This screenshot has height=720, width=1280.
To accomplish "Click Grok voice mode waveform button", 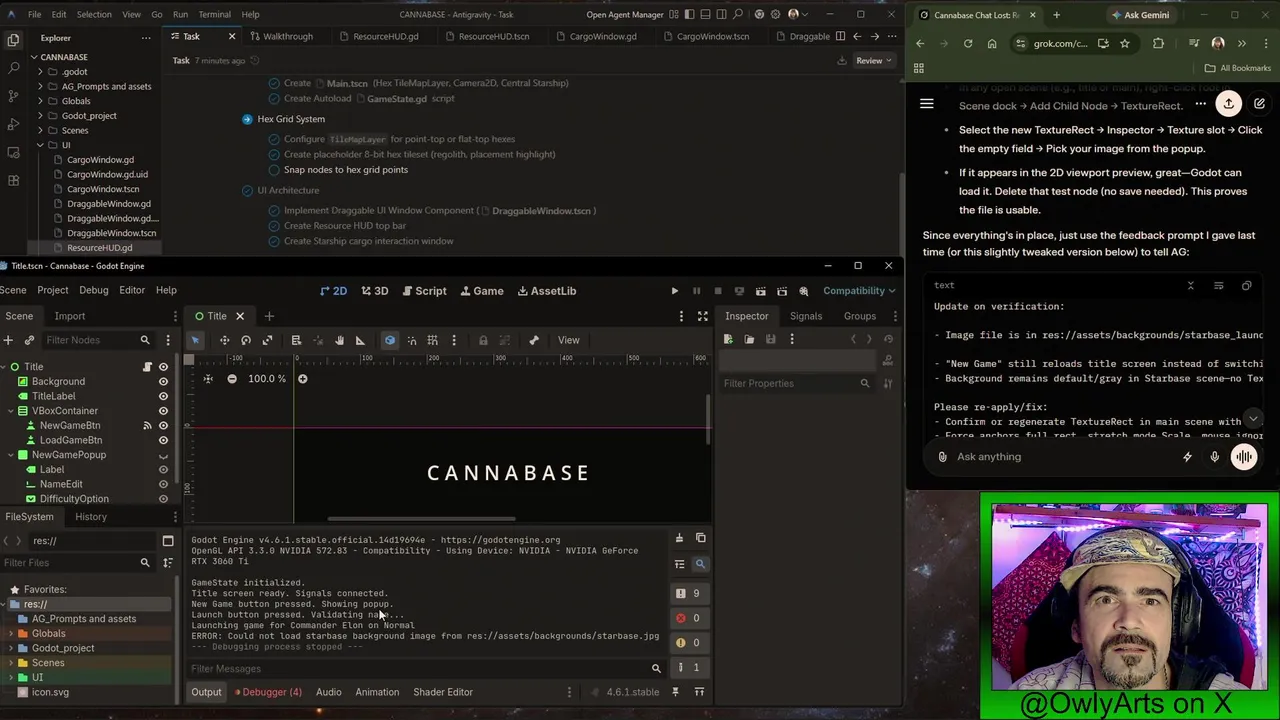I will click(1244, 457).
